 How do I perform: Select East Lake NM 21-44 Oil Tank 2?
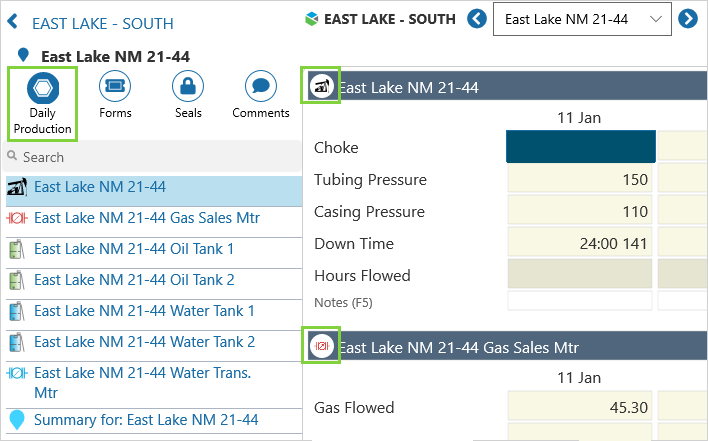[x=134, y=280]
